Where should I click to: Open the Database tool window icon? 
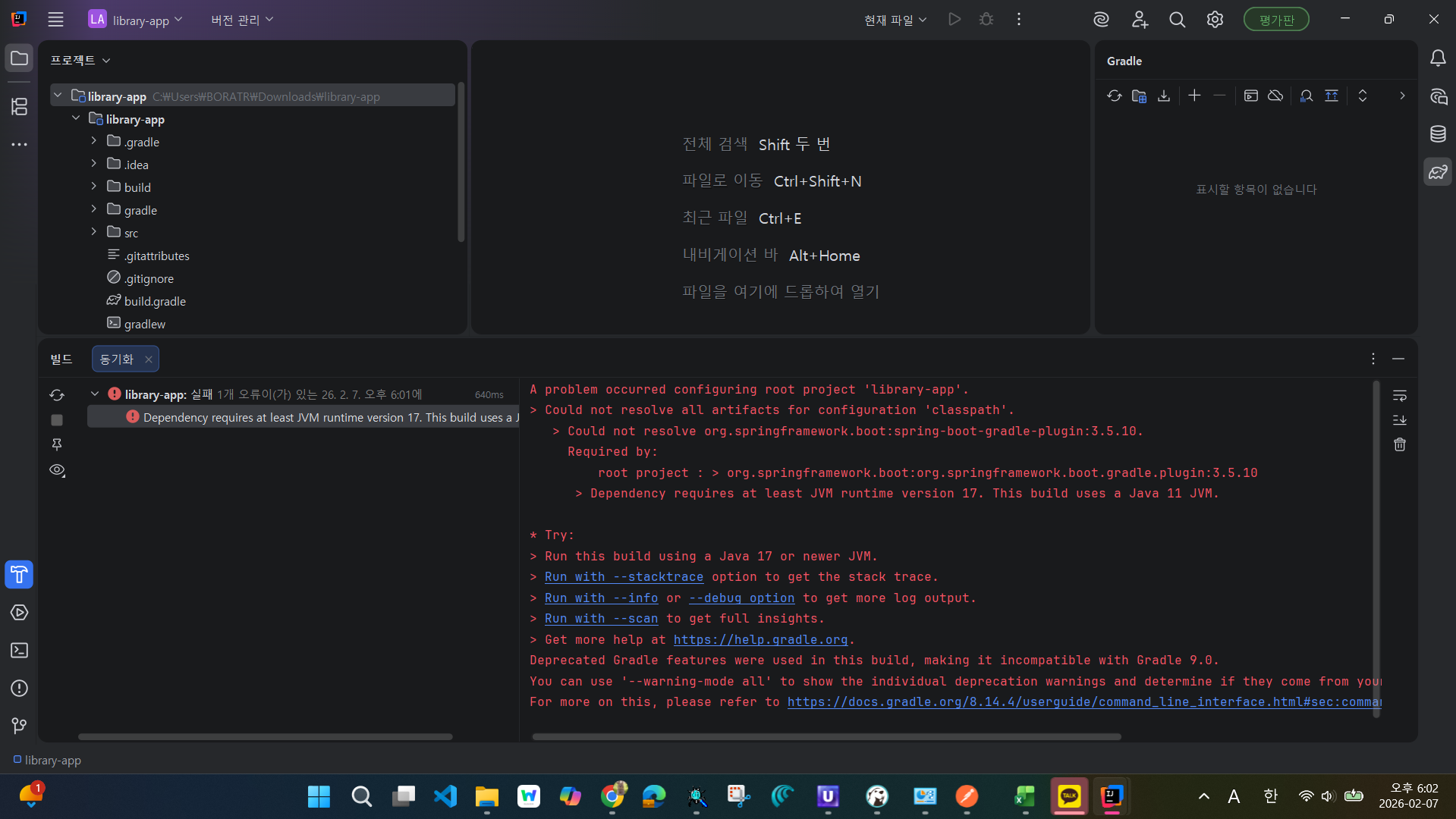tap(1438, 134)
